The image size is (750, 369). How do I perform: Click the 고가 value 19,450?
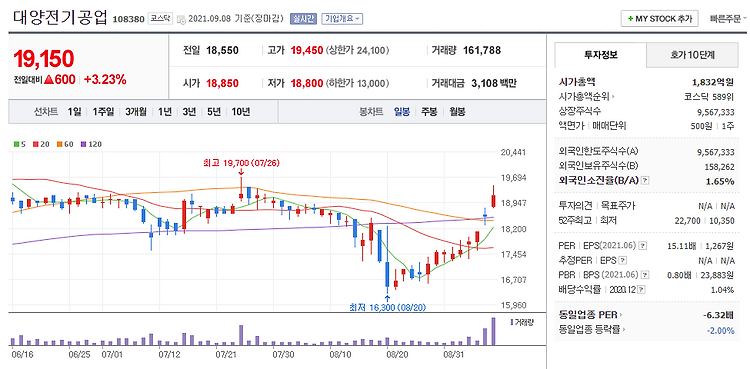coord(306,50)
